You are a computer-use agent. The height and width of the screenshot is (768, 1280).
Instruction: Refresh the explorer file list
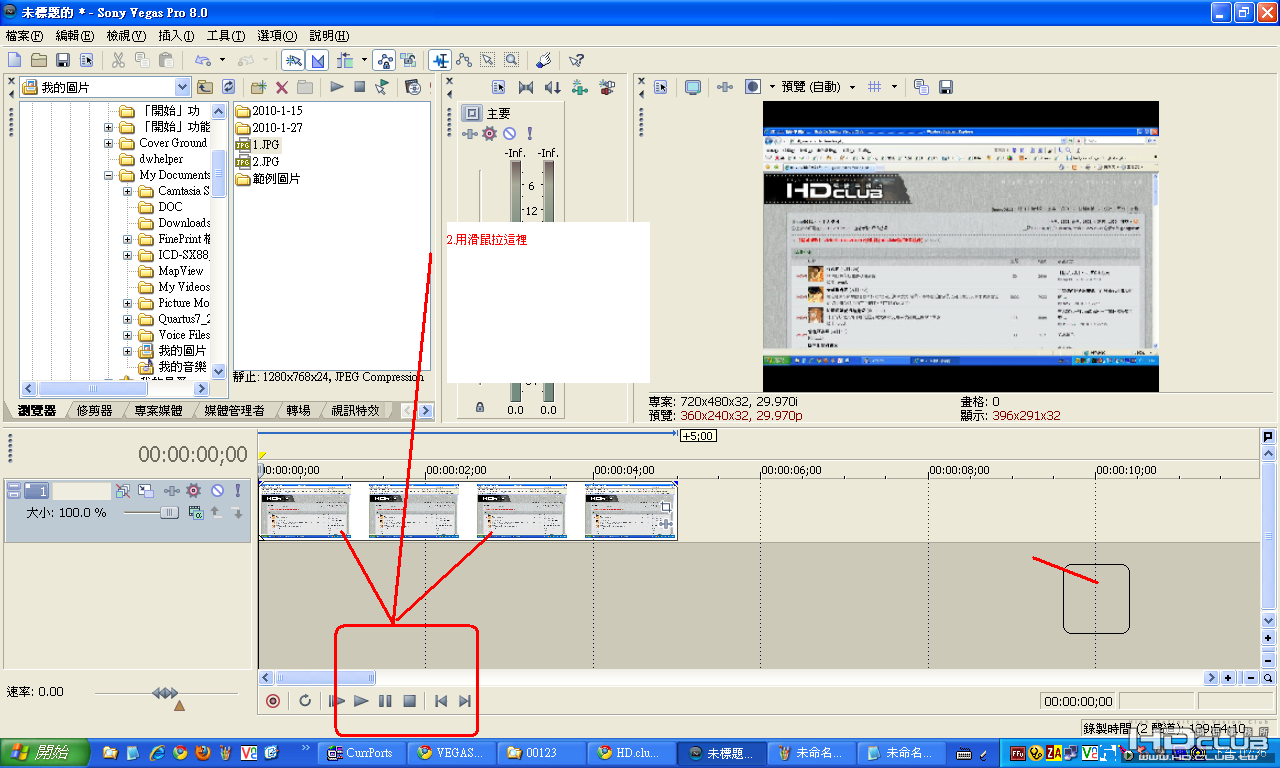coord(229,87)
